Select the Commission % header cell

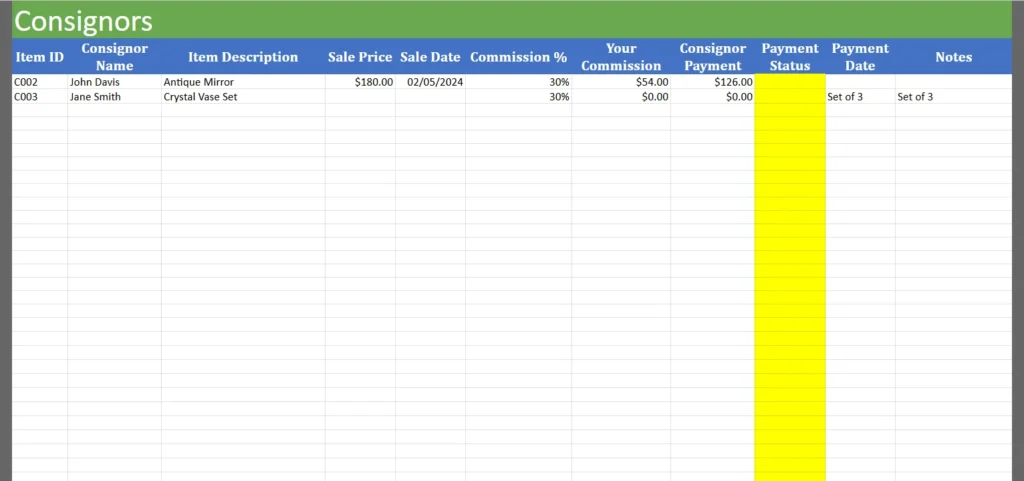pos(518,57)
